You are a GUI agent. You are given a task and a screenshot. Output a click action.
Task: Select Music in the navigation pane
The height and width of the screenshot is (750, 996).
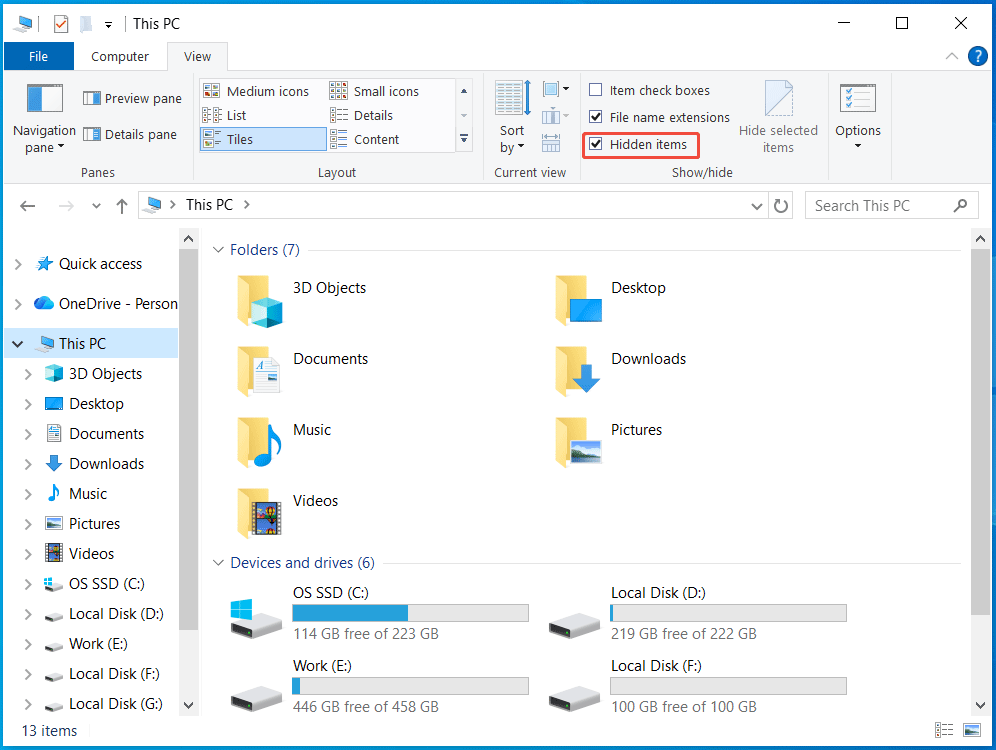click(x=88, y=494)
